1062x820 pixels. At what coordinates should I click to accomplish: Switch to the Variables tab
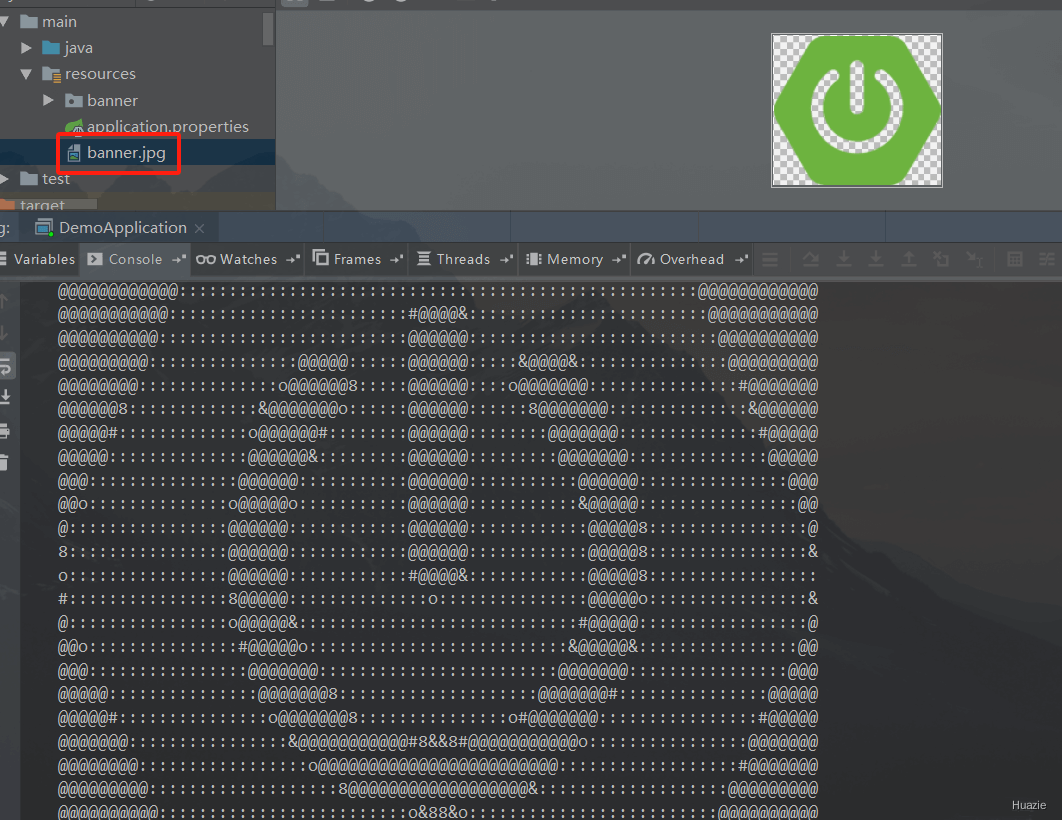pos(39,259)
